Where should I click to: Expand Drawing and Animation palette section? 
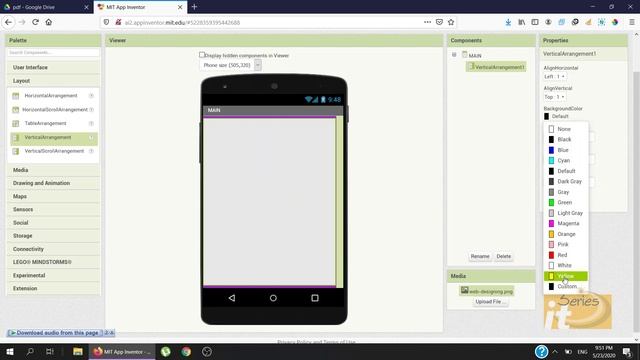point(53,183)
